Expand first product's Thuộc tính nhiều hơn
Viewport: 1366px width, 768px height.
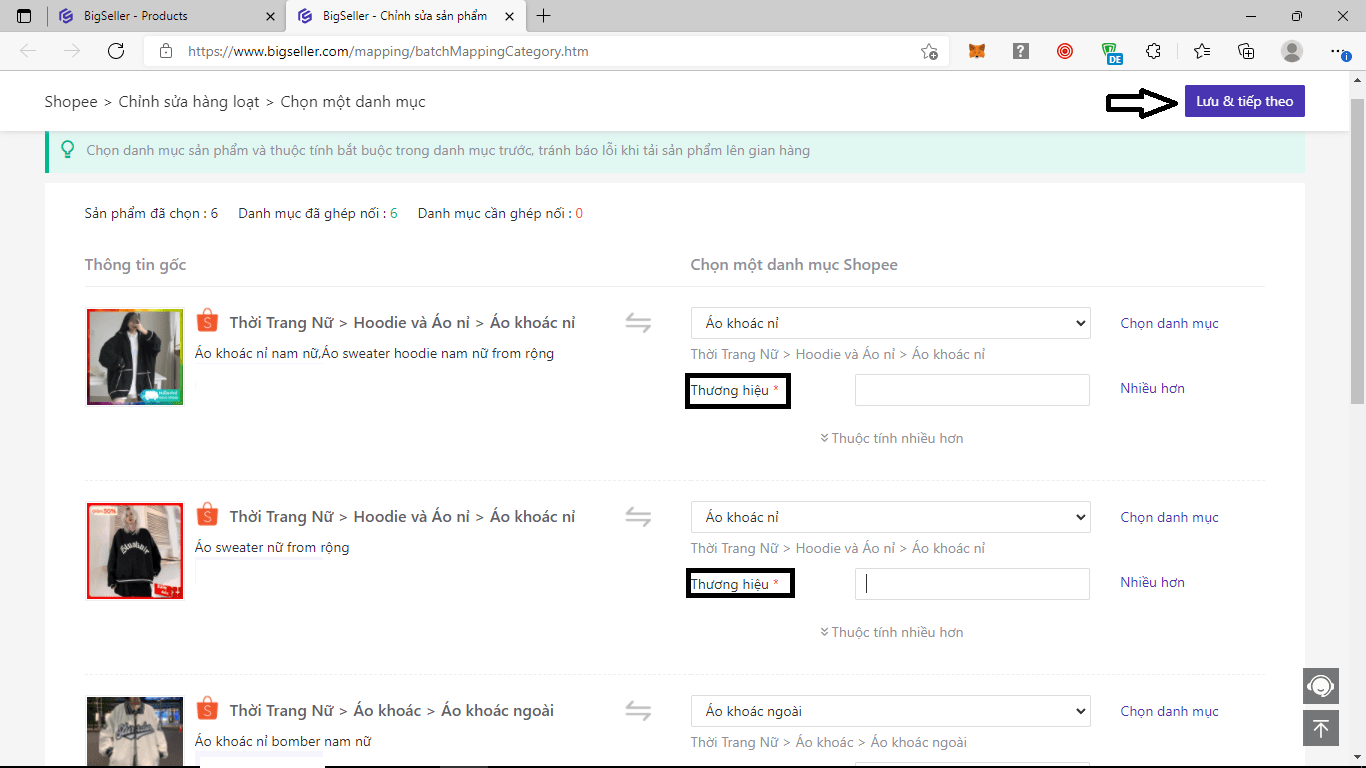click(891, 438)
